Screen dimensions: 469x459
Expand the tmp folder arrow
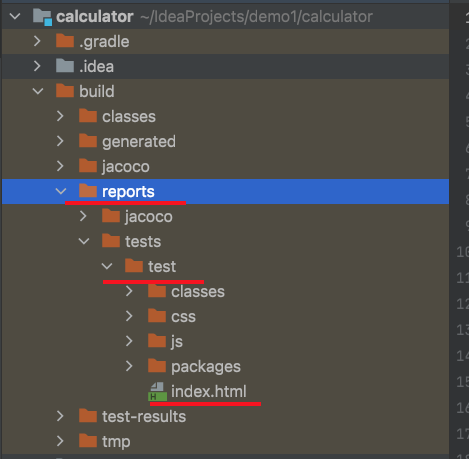pos(60,441)
